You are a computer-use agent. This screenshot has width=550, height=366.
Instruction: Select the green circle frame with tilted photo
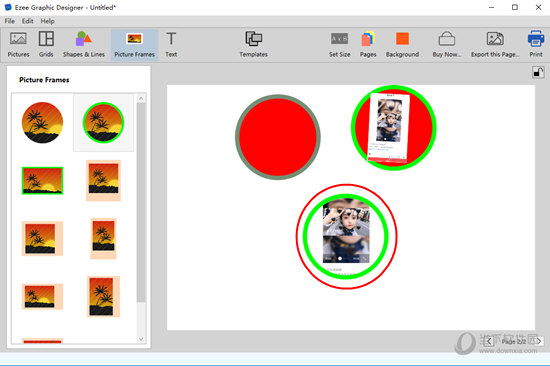click(x=394, y=128)
